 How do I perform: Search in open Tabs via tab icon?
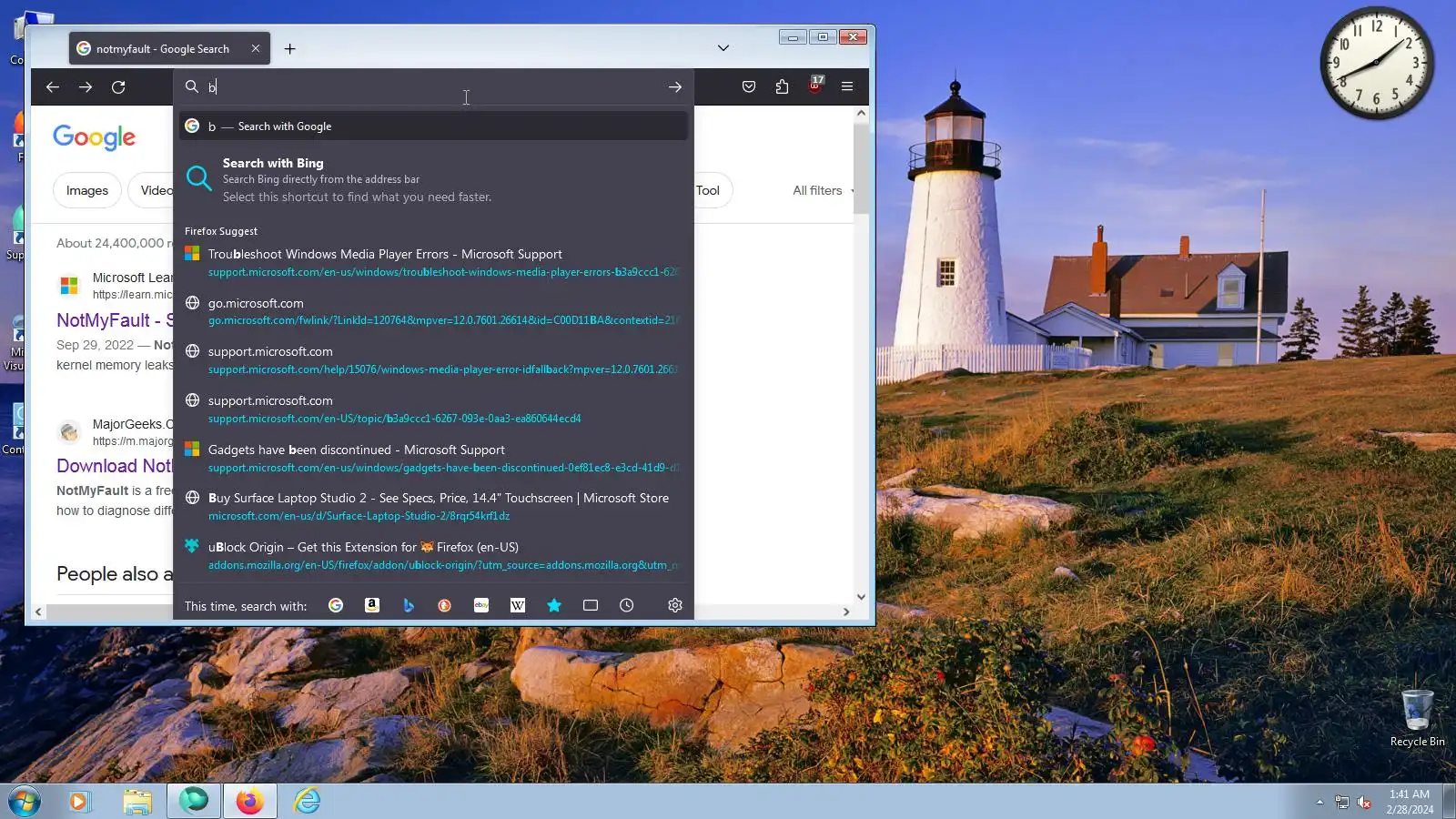point(591,606)
